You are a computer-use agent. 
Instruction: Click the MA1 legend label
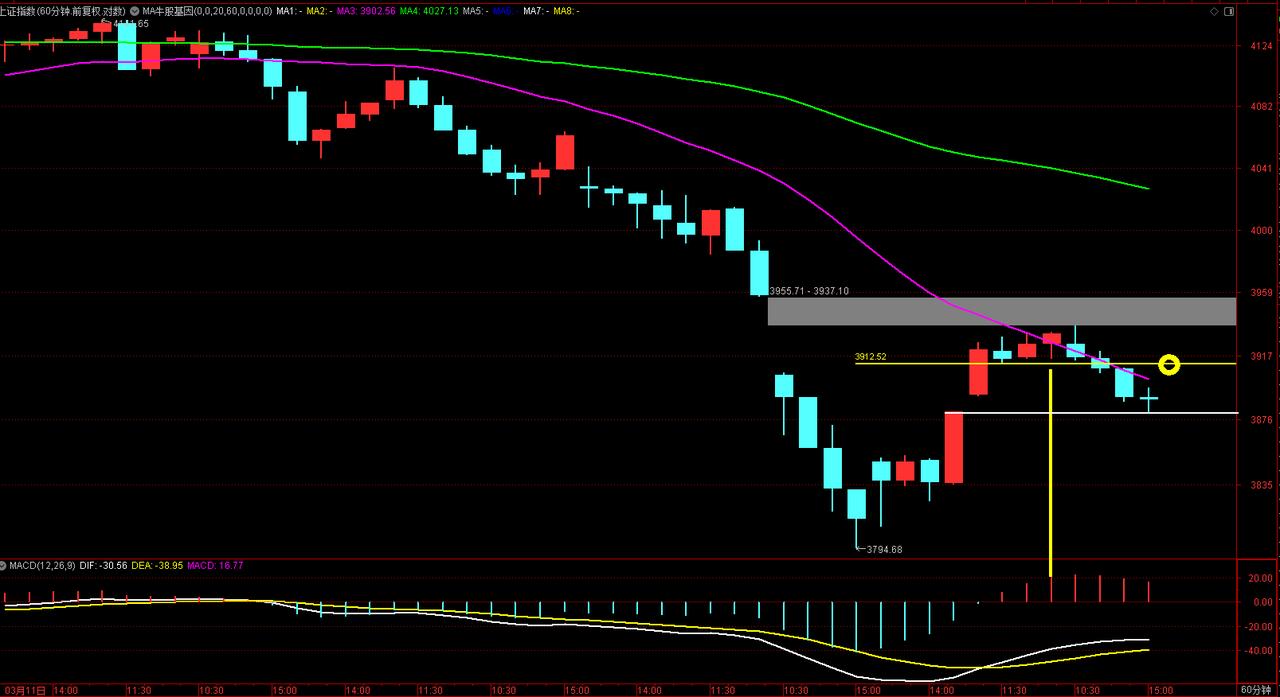[288, 10]
